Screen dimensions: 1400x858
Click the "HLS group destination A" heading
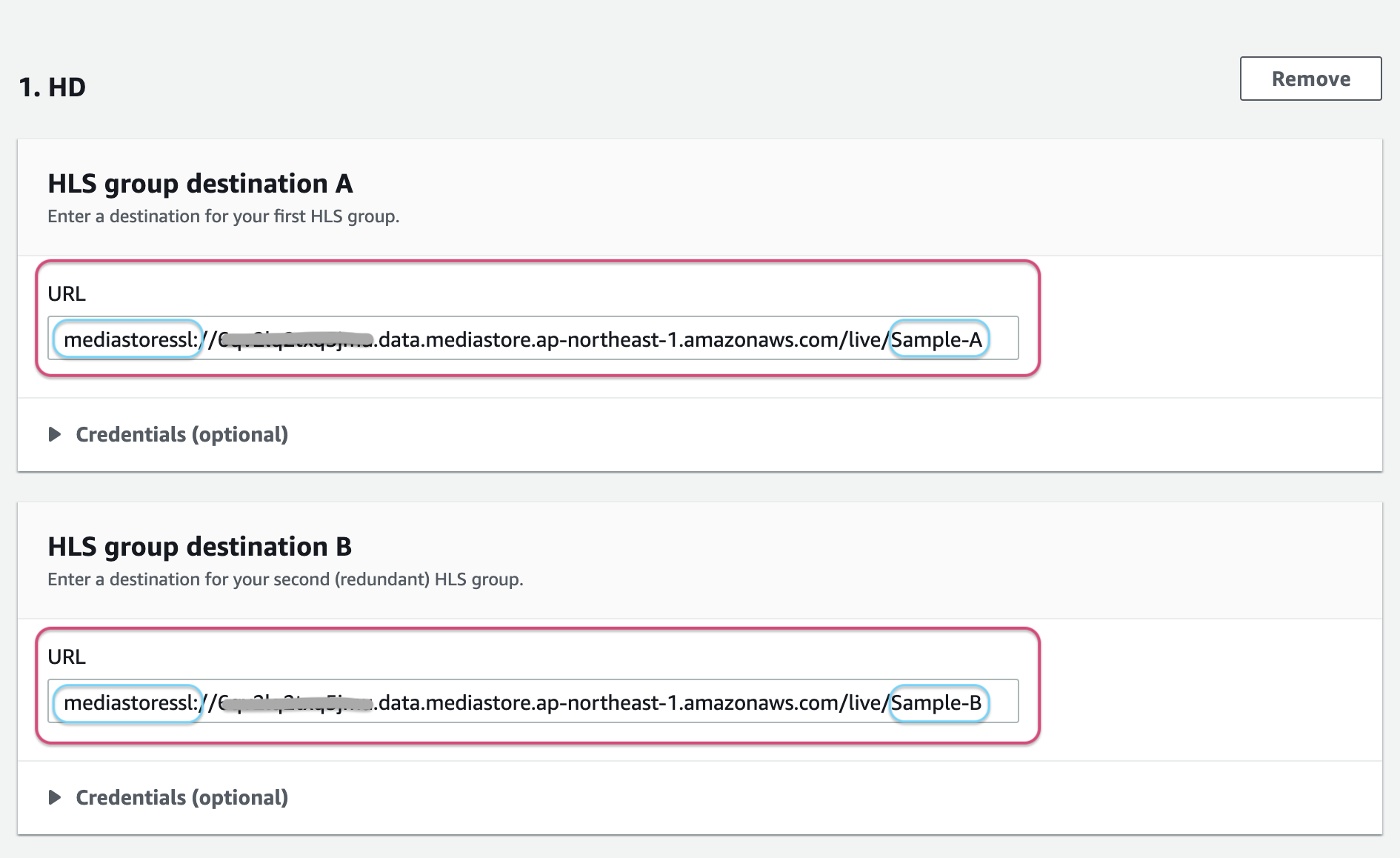(x=200, y=184)
